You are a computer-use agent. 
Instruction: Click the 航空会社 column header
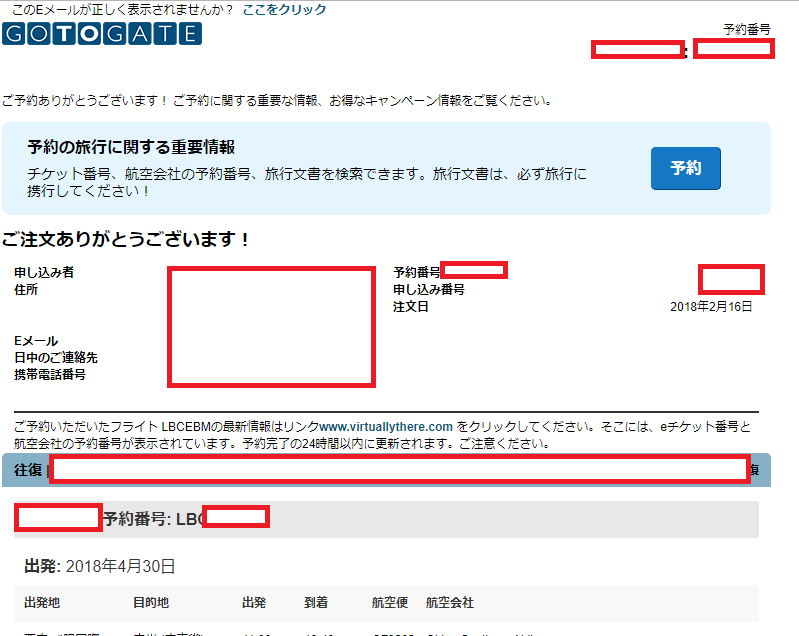450,603
